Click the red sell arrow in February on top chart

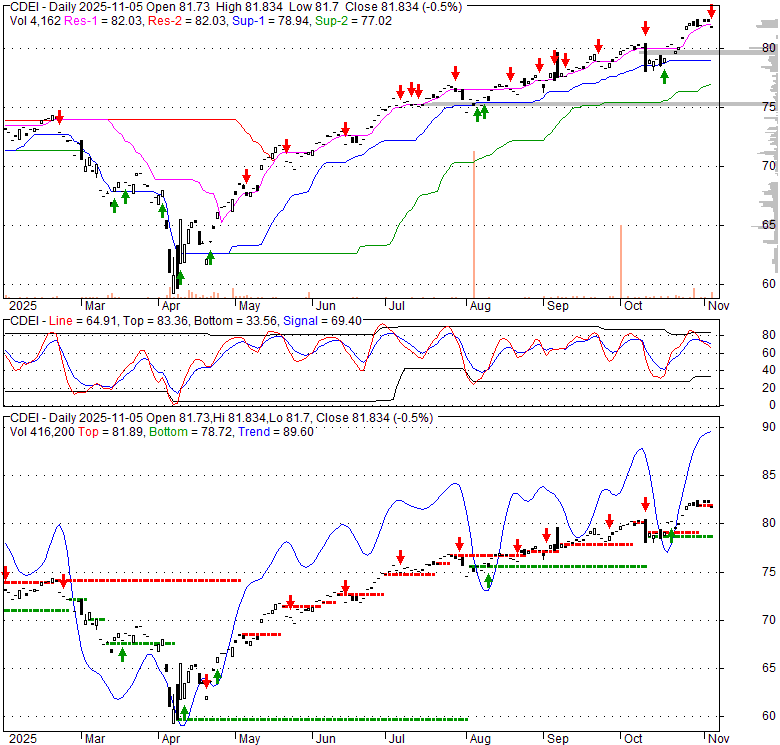[x=59, y=118]
